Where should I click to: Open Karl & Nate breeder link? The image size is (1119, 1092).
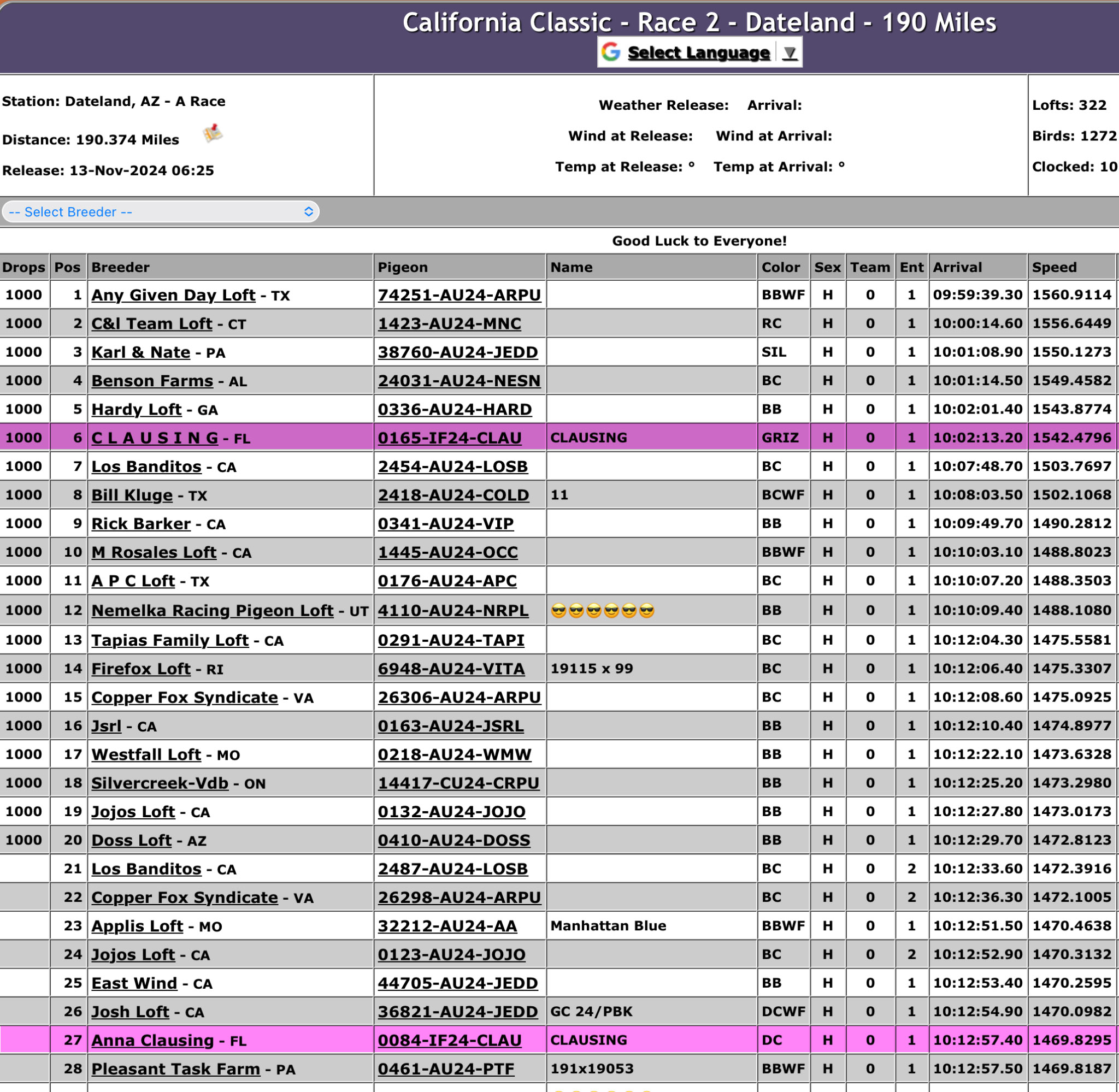tap(140, 352)
